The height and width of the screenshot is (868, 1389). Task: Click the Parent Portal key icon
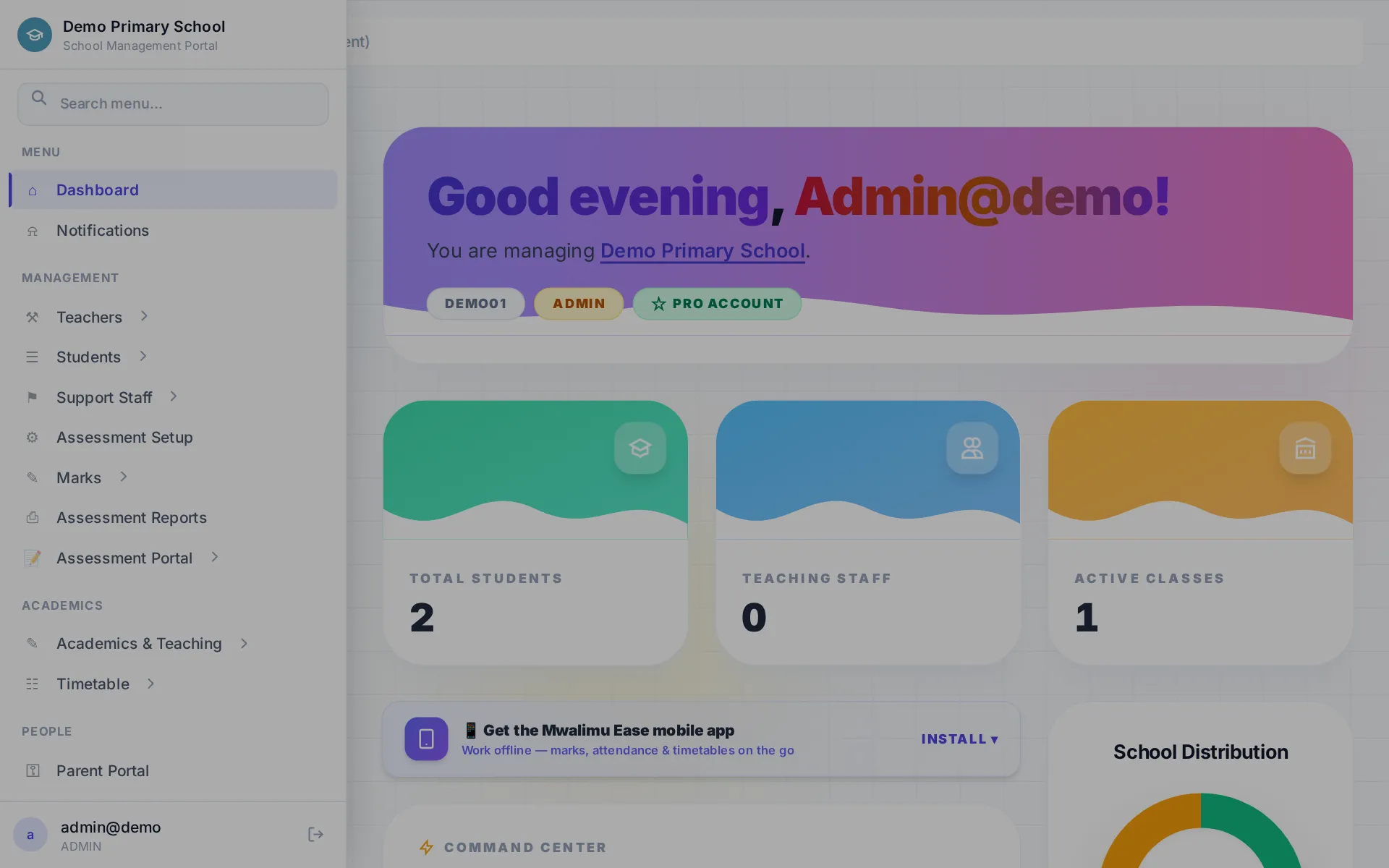32,771
